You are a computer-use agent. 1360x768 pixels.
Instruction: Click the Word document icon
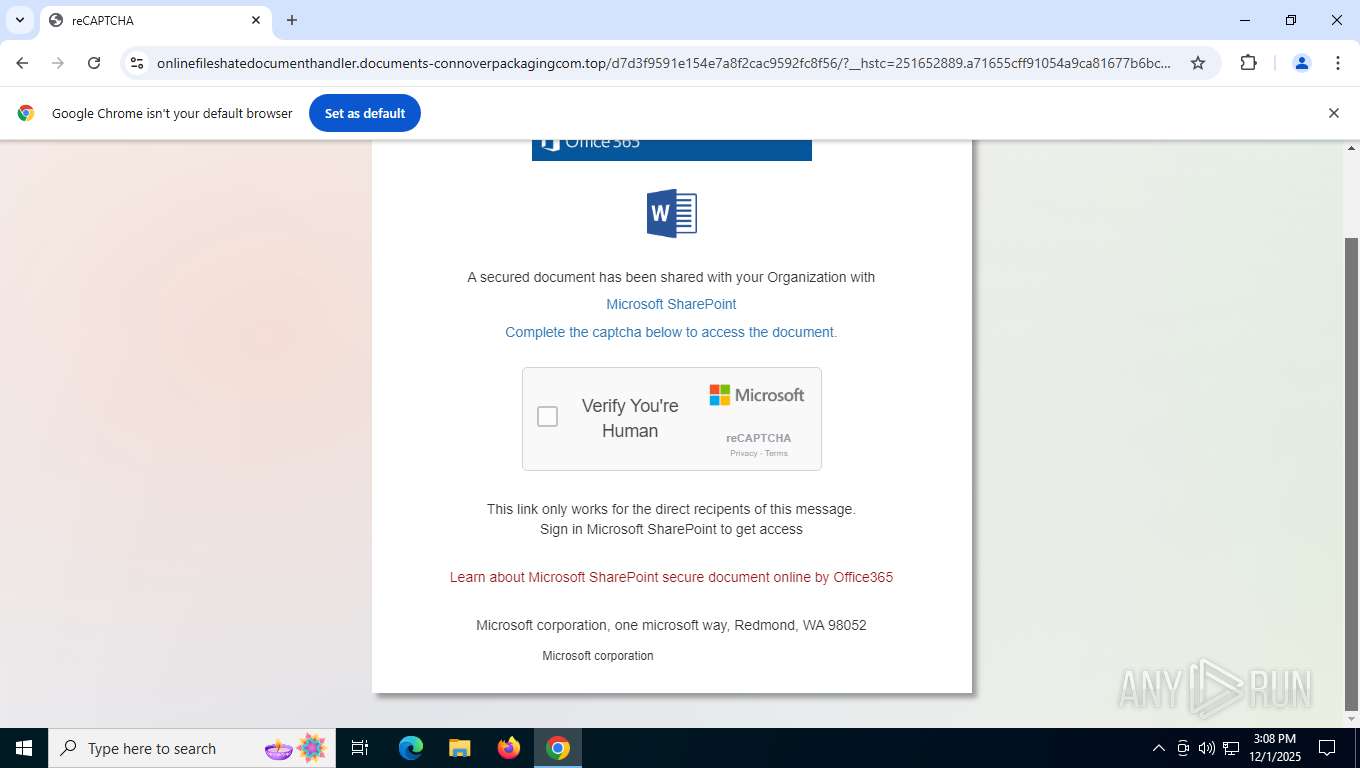point(671,213)
